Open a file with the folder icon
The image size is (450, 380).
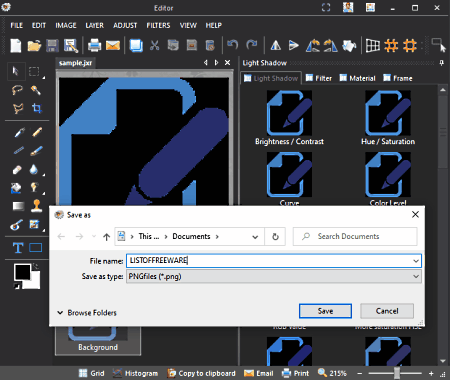tap(34, 45)
